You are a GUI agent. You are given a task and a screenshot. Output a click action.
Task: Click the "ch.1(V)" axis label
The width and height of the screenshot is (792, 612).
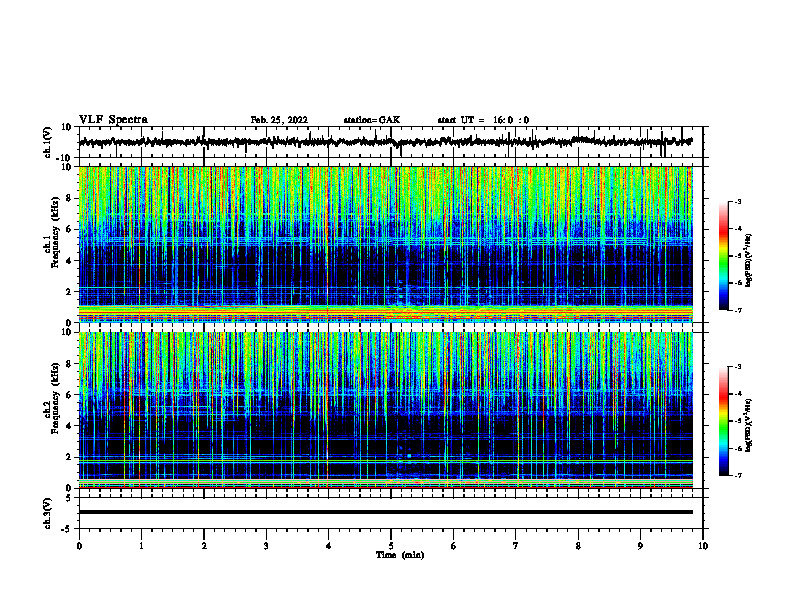[x=49, y=142]
